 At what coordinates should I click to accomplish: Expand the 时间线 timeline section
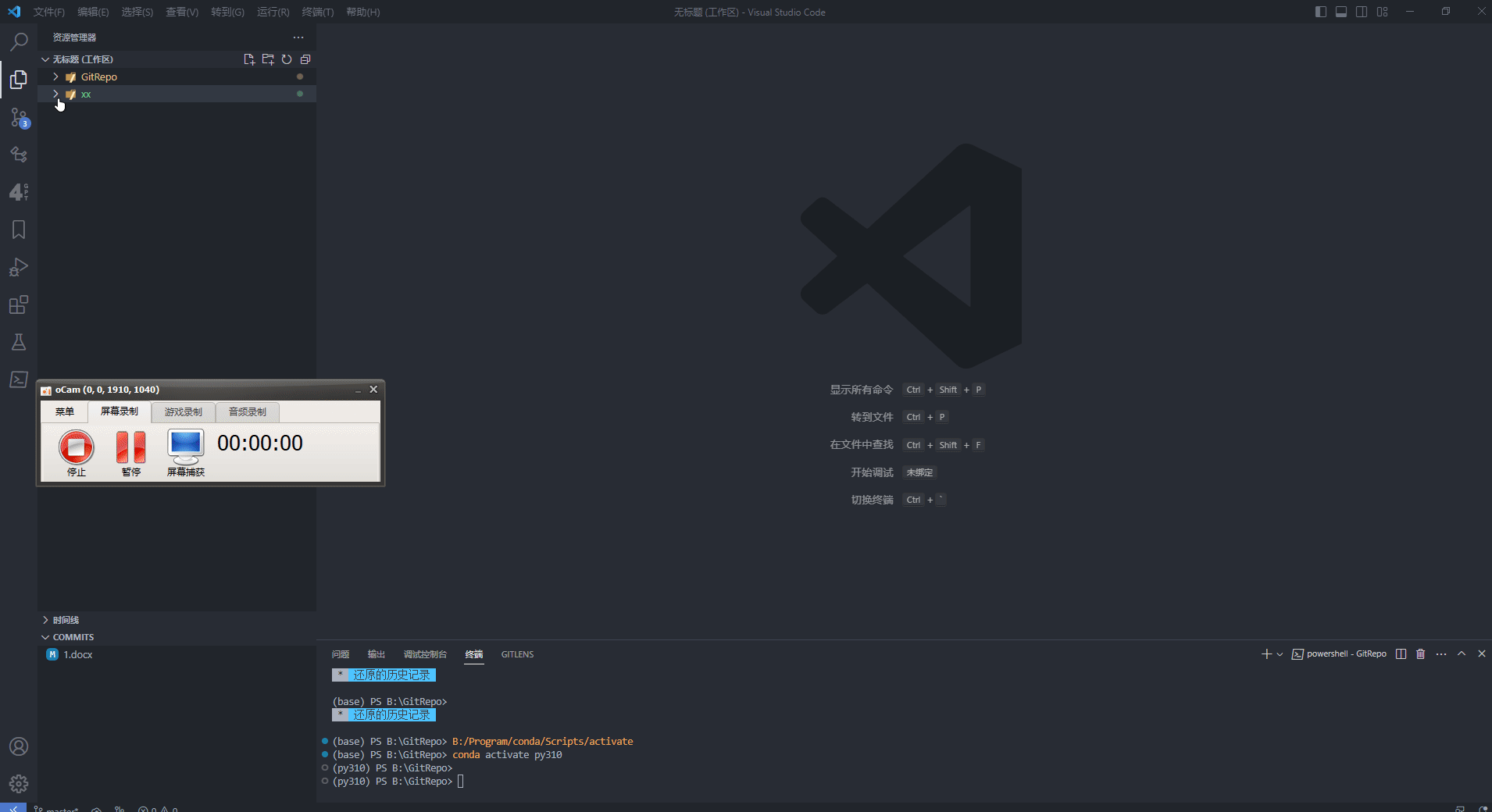pos(66,620)
